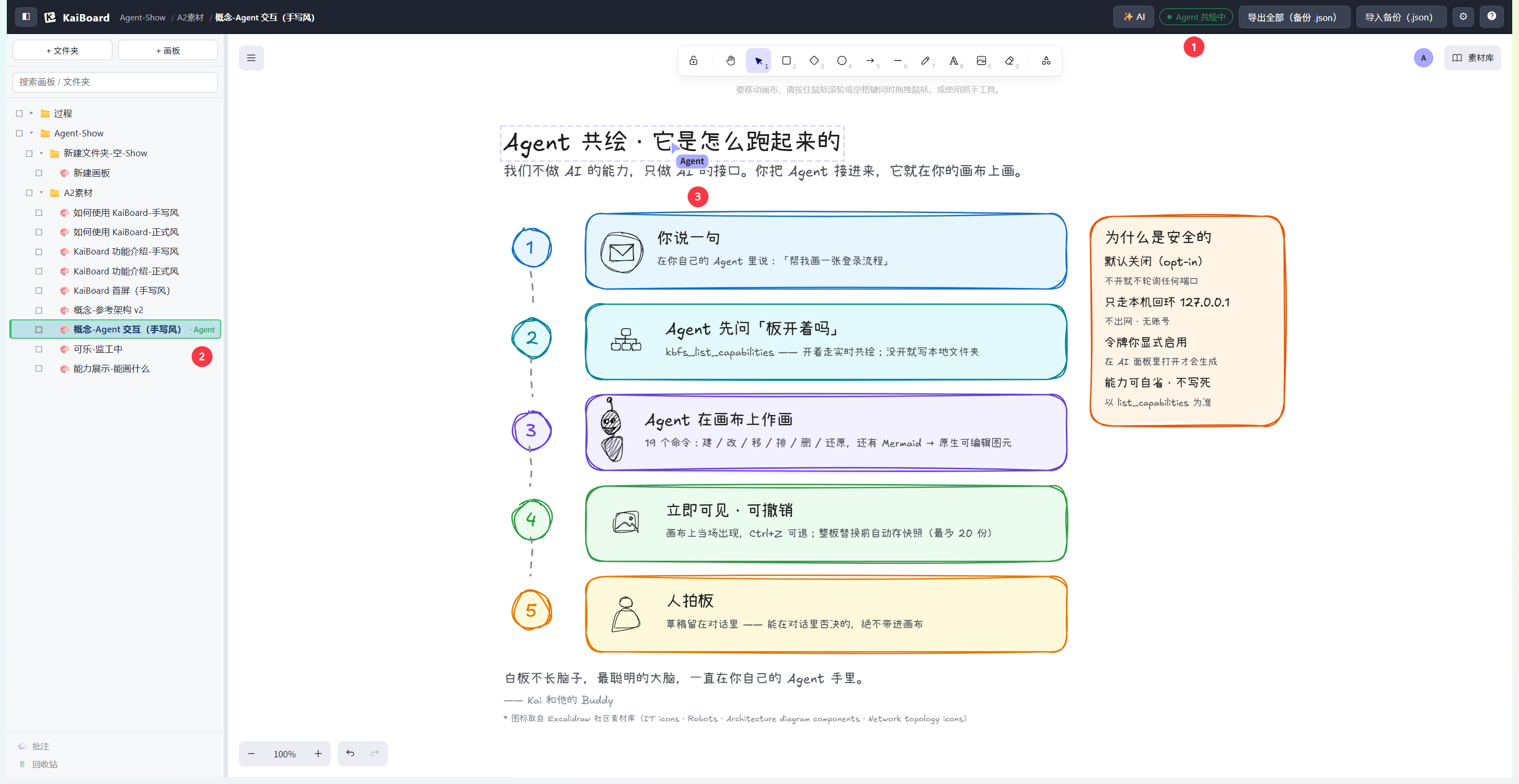This screenshot has width=1519, height=784.
Task: Select the Arrow tool
Action: [870, 60]
